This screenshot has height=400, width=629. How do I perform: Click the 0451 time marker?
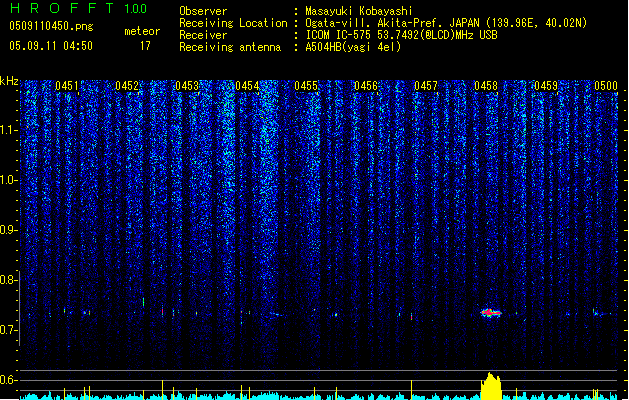(x=67, y=86)
